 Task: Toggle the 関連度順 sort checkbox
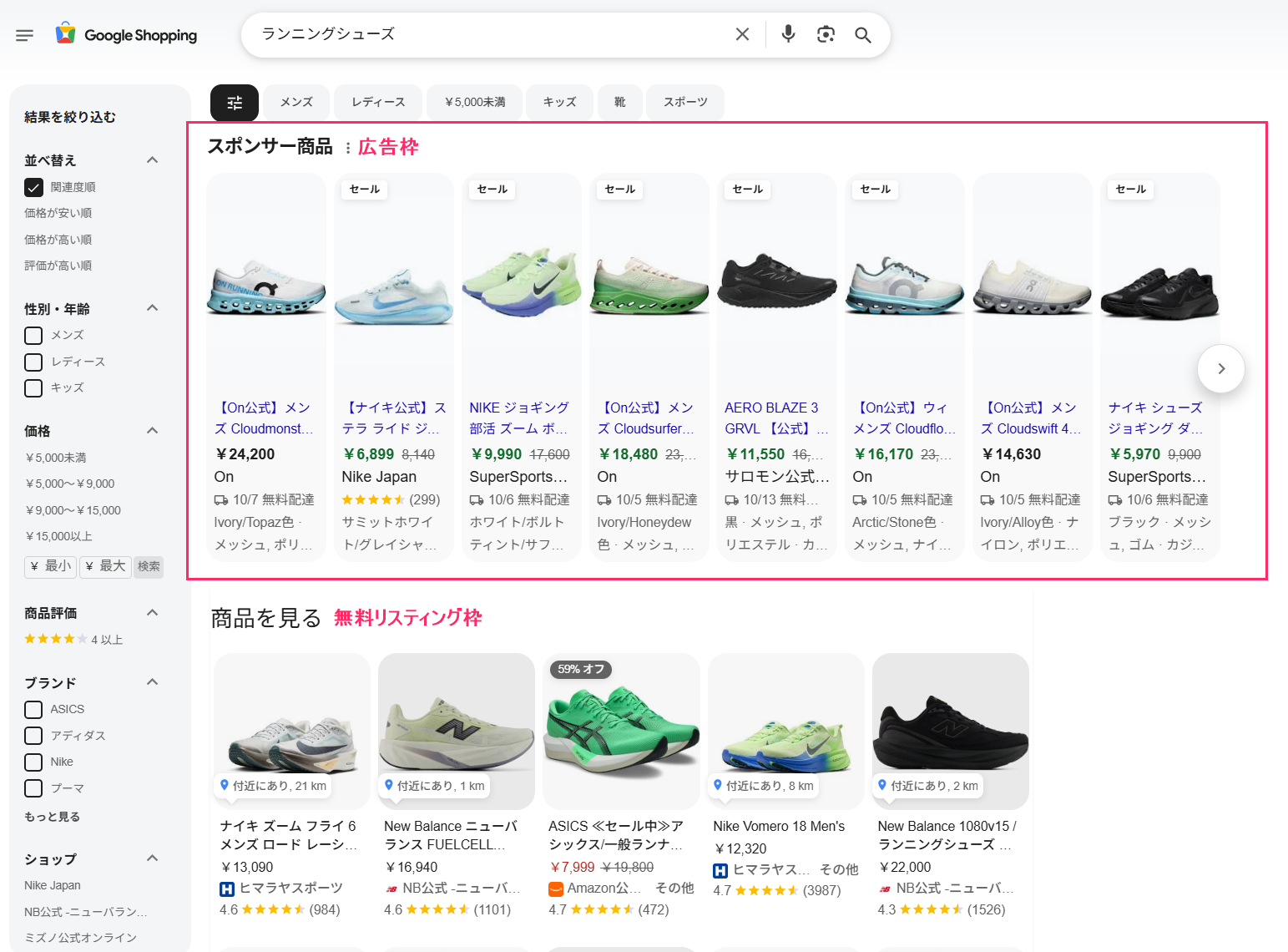(x=33, y=187)
